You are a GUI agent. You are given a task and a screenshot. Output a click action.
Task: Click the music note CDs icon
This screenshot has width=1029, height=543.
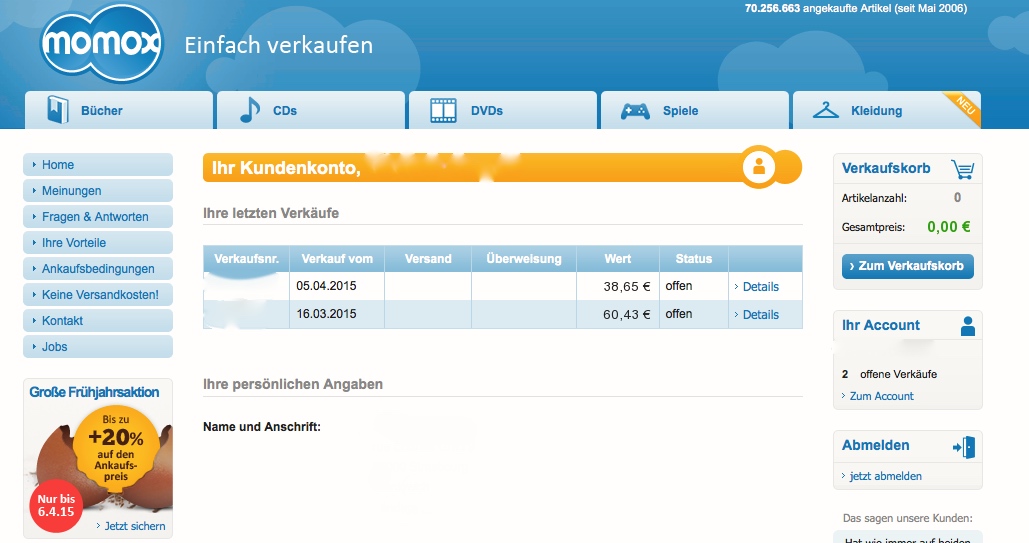pos(250,110)
